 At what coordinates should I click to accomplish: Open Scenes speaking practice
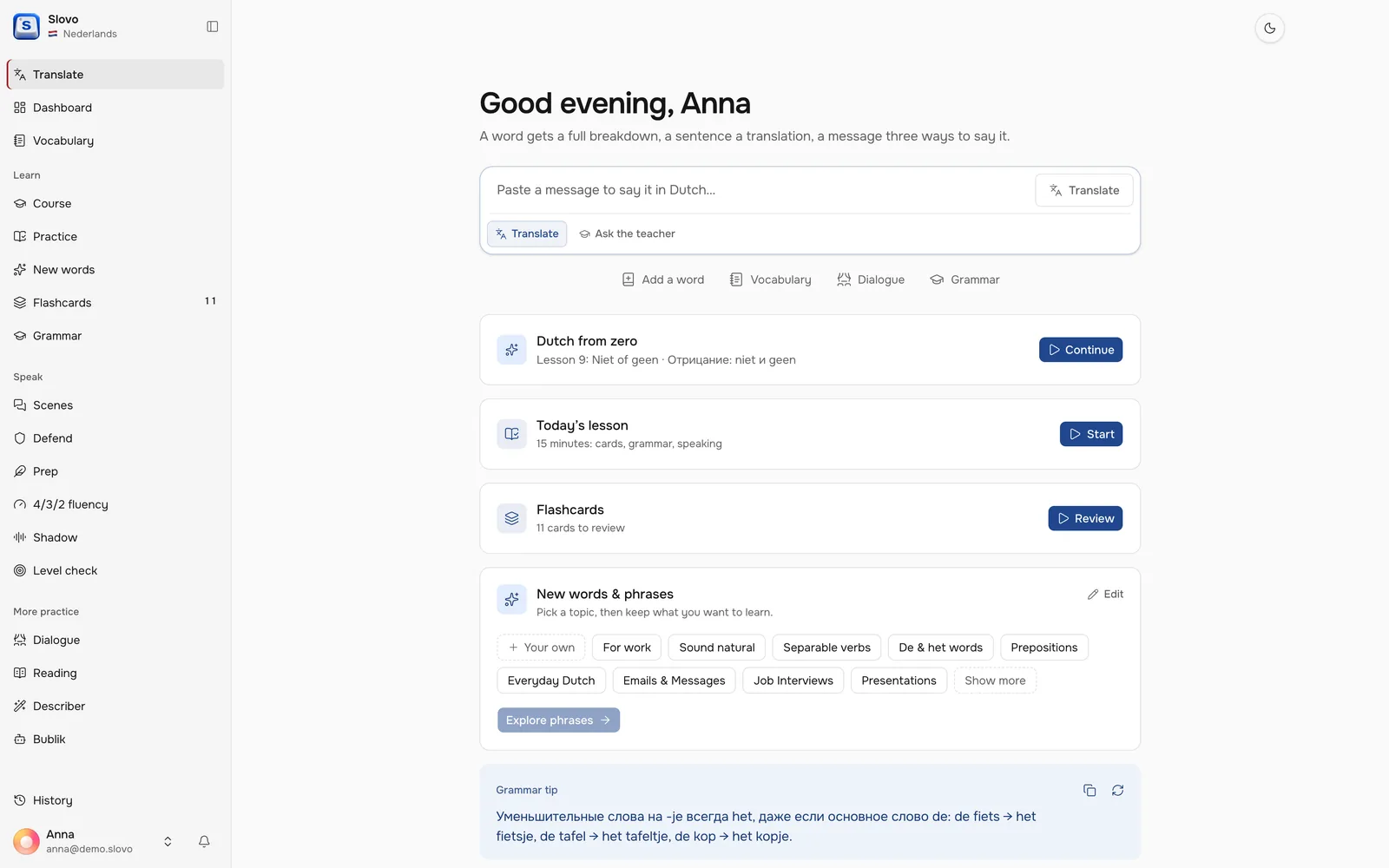click(115, 405)
